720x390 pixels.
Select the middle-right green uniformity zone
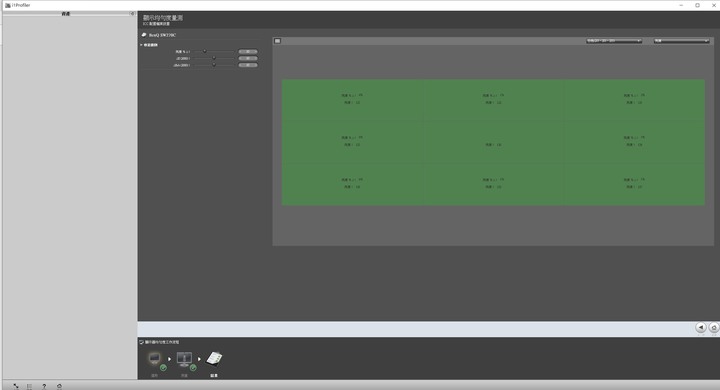[634, 142]
